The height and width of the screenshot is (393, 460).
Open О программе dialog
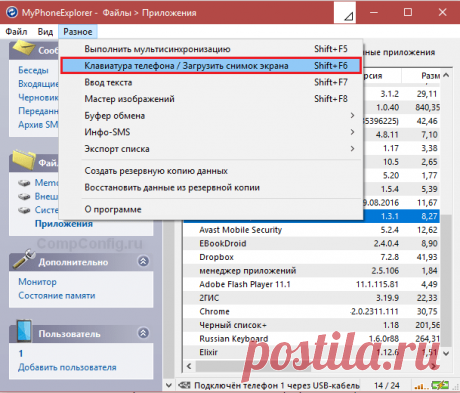pos(211,209)
